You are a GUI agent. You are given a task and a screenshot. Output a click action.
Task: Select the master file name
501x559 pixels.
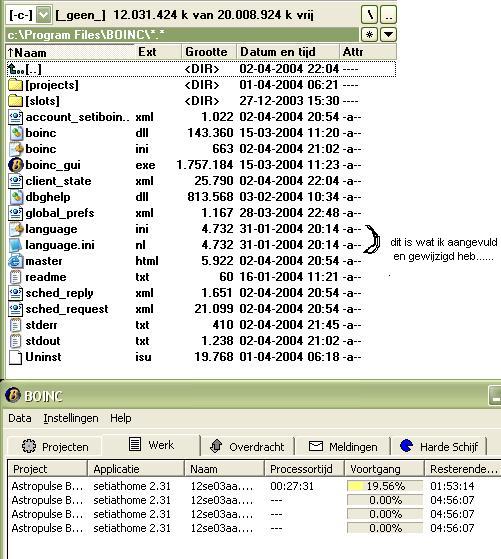[x=44, y=261]
